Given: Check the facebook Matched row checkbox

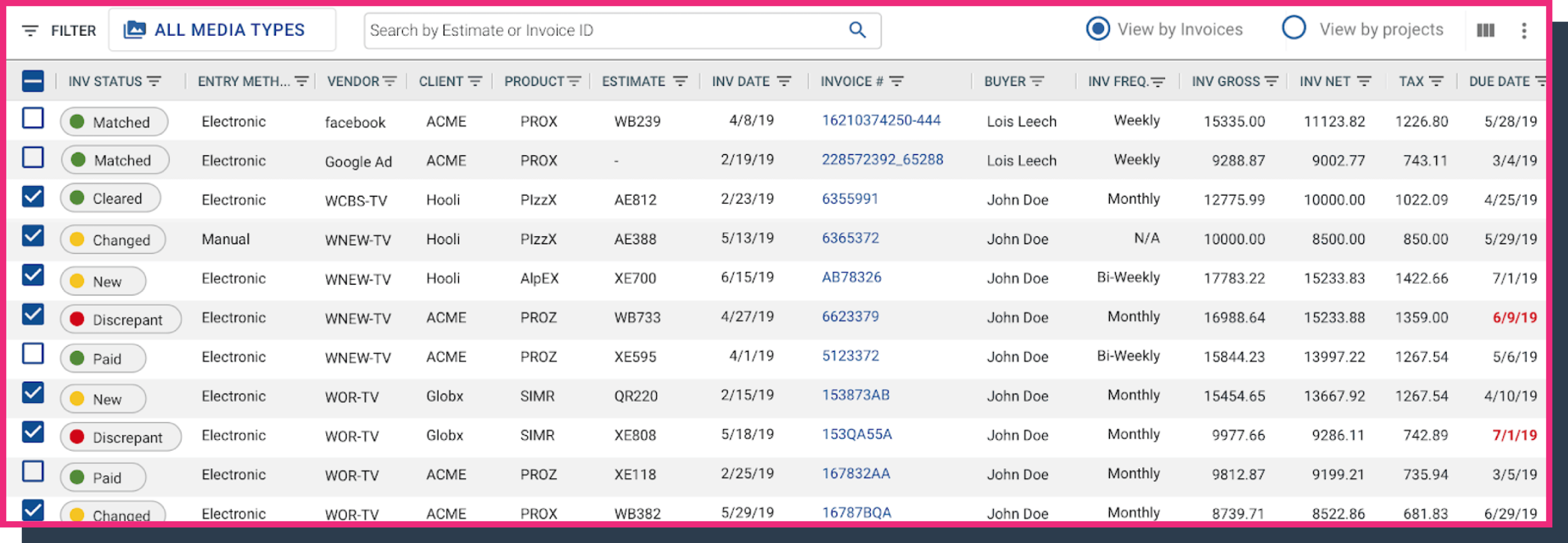Looking at the screenshot, I should tap(33, 118).
